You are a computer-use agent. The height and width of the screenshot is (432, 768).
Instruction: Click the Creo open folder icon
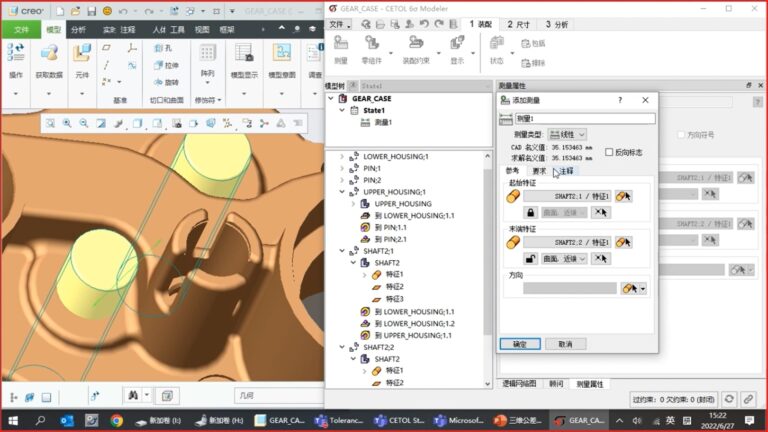(75, 11)
